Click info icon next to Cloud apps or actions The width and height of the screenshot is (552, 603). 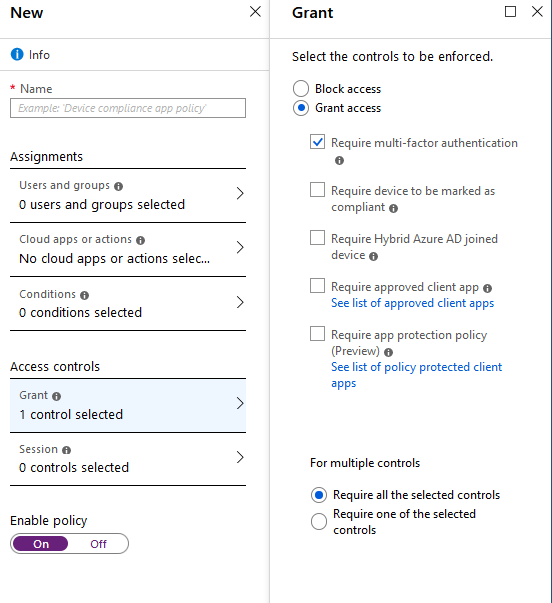click(140, 240)
